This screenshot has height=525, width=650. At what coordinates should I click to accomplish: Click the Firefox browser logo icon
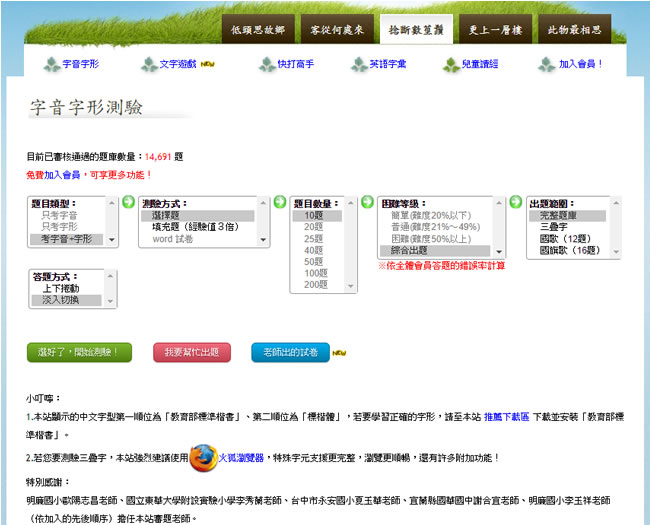203,455
